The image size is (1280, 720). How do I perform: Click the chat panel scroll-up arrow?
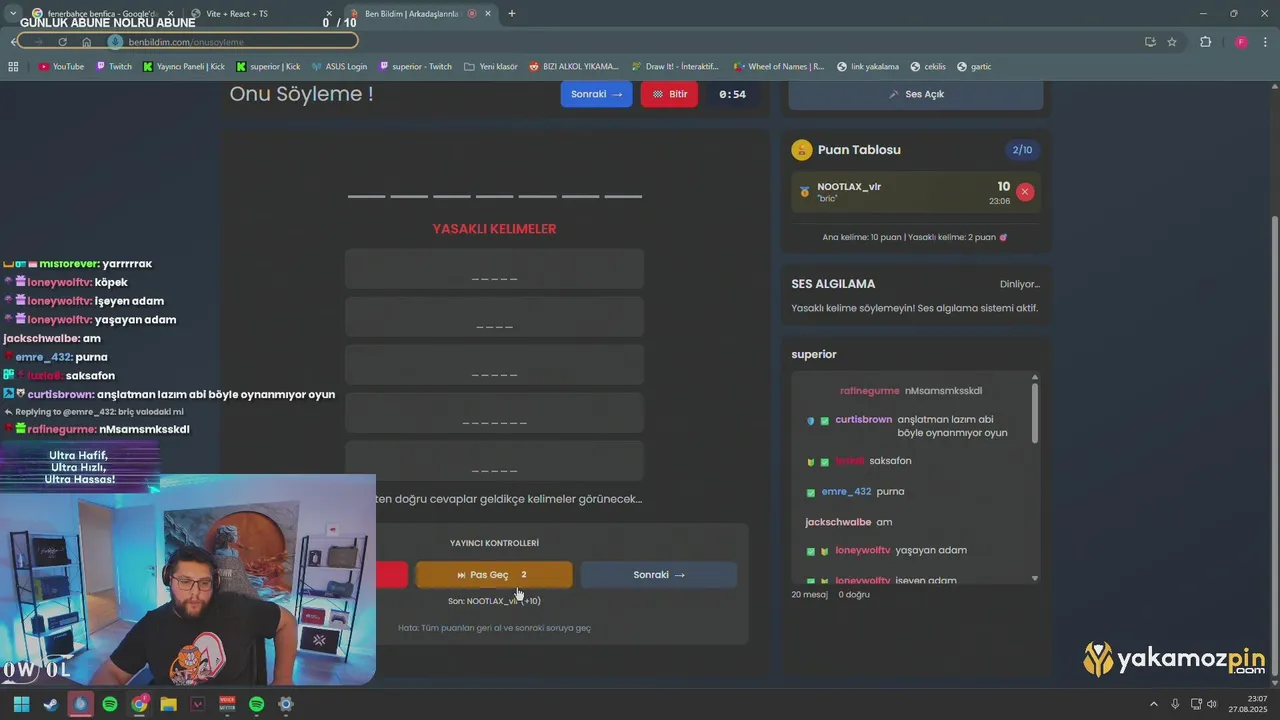(1034, 377)
